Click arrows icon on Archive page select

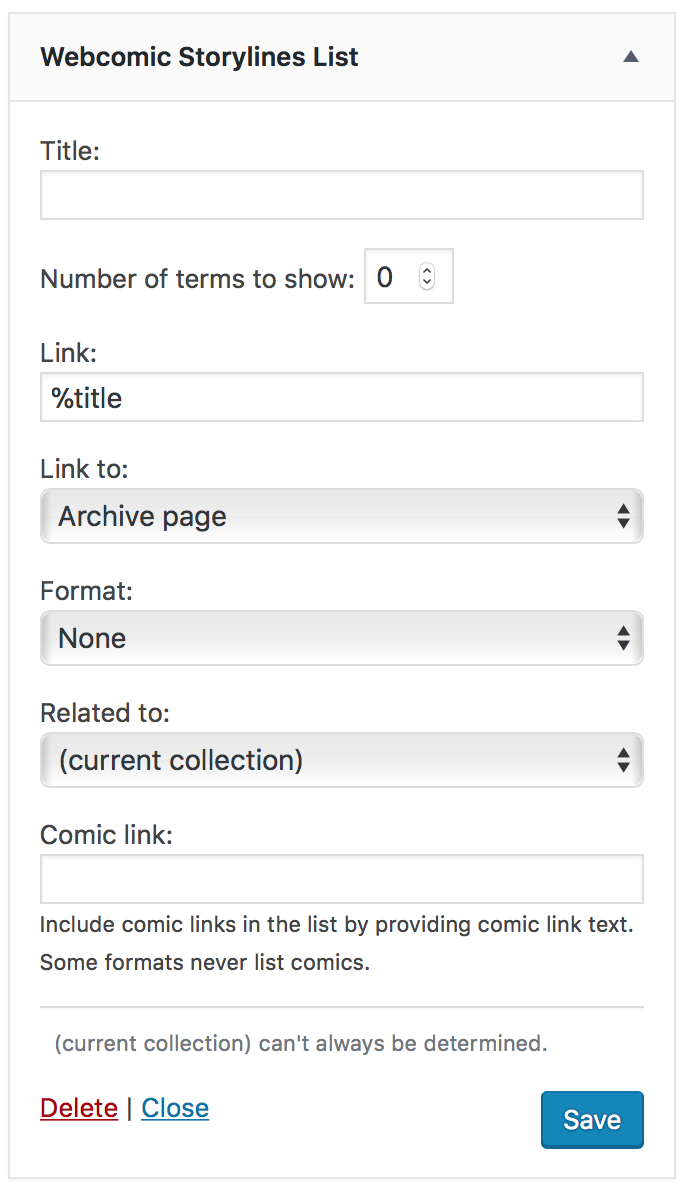click(x=623, y=516)
